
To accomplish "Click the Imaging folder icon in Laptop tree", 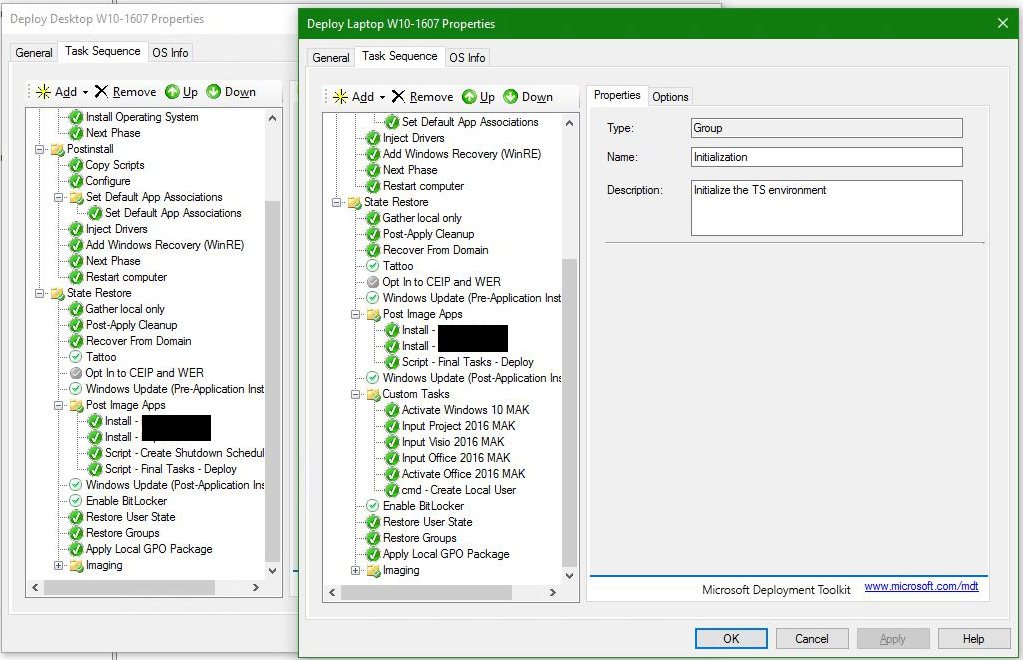I will (373, 570).
